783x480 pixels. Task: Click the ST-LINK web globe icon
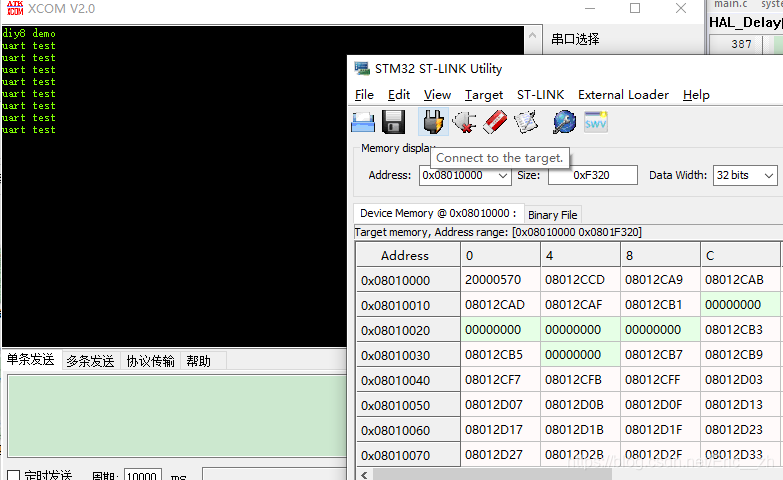click(564, 122)
